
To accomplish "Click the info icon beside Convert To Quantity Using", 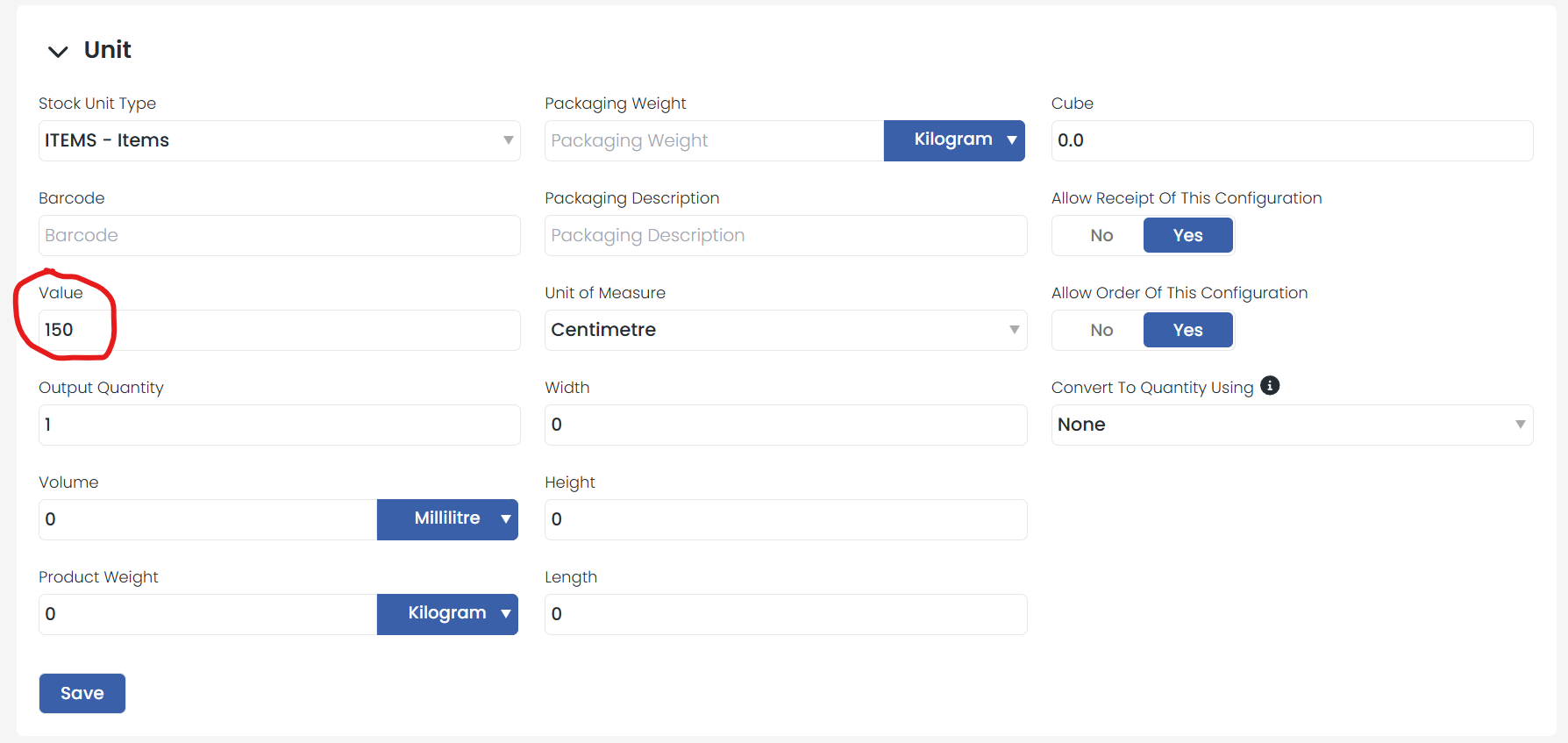I will coord(1270,385).
